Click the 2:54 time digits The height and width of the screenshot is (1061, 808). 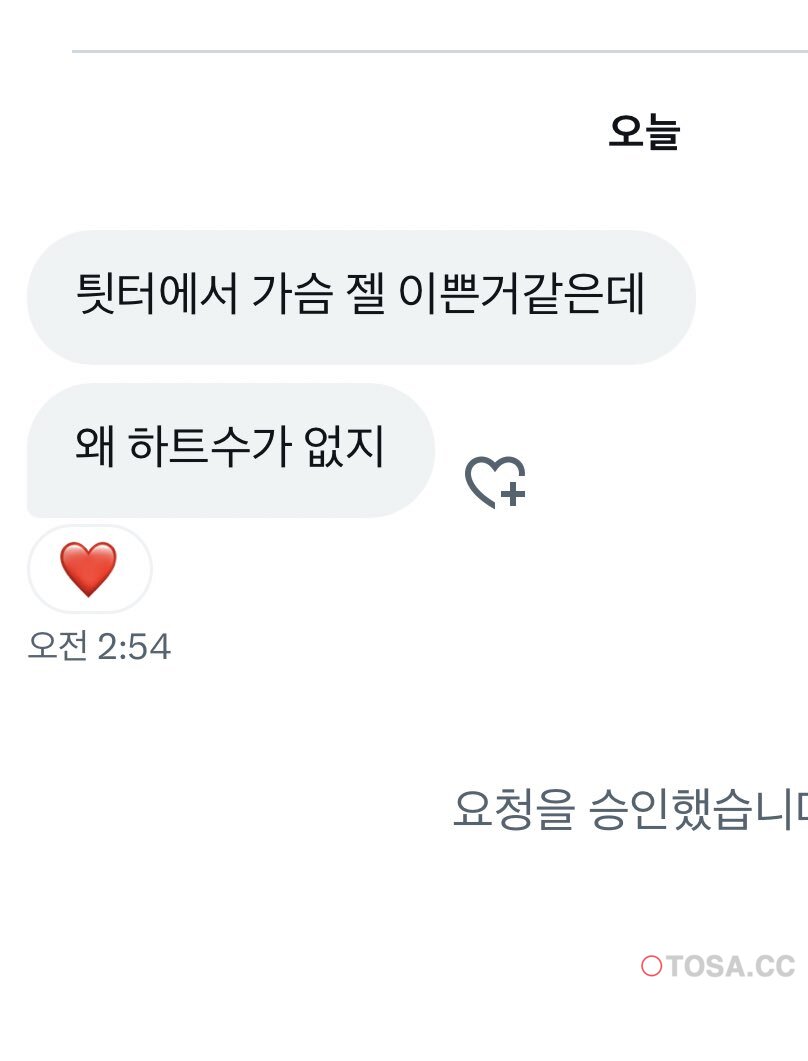click(134, 647)
